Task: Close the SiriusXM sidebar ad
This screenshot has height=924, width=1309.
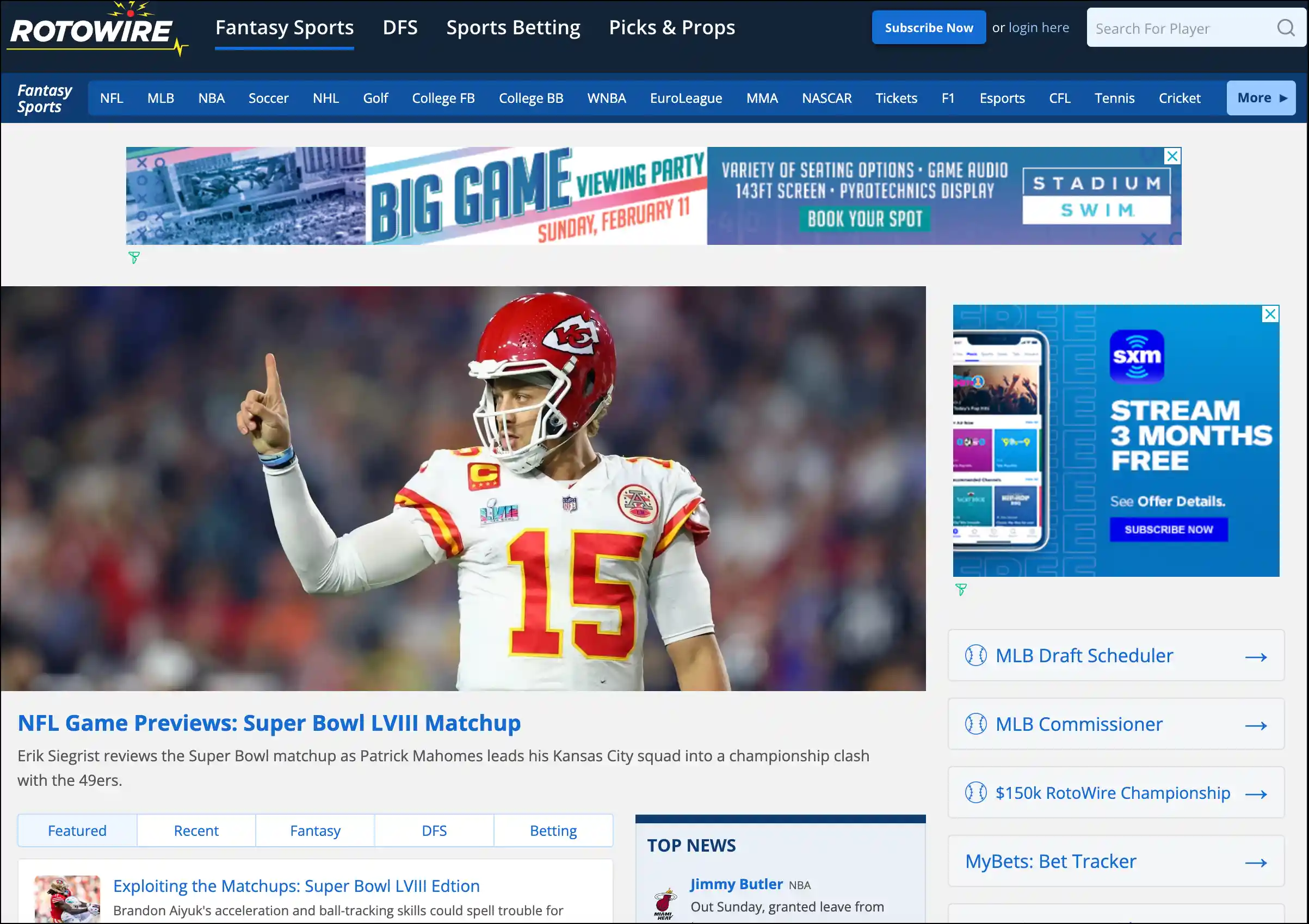Action: point(1270,313)
